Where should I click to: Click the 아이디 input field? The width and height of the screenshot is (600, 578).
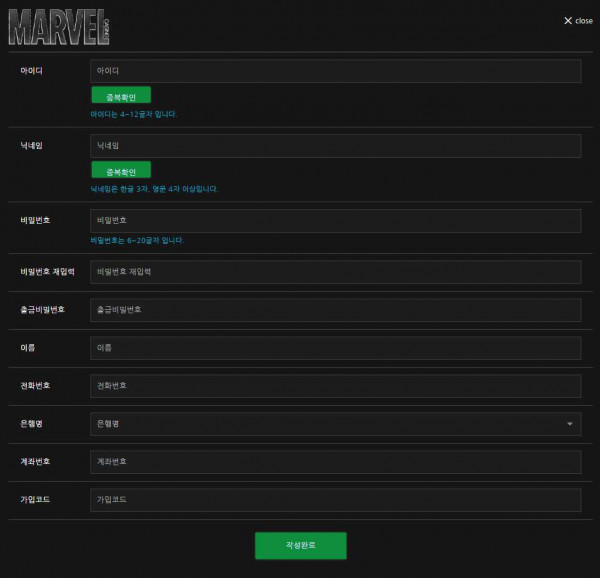point(336,71)
